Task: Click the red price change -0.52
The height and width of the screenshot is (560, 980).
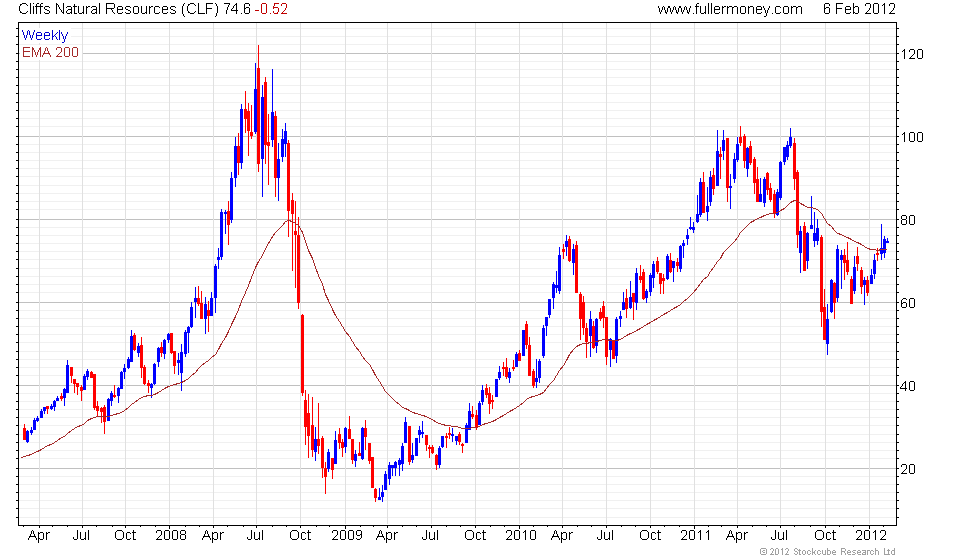Action: (271, 9)
